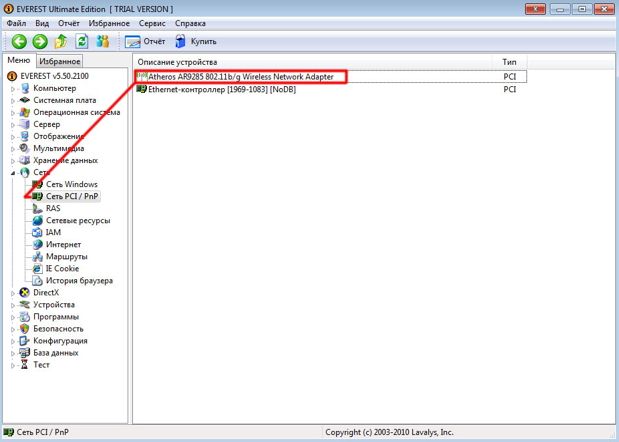The height and width of the screenshot is (442, 619).
Task: Open the Вид menu
Action: (x=42, y=23)
